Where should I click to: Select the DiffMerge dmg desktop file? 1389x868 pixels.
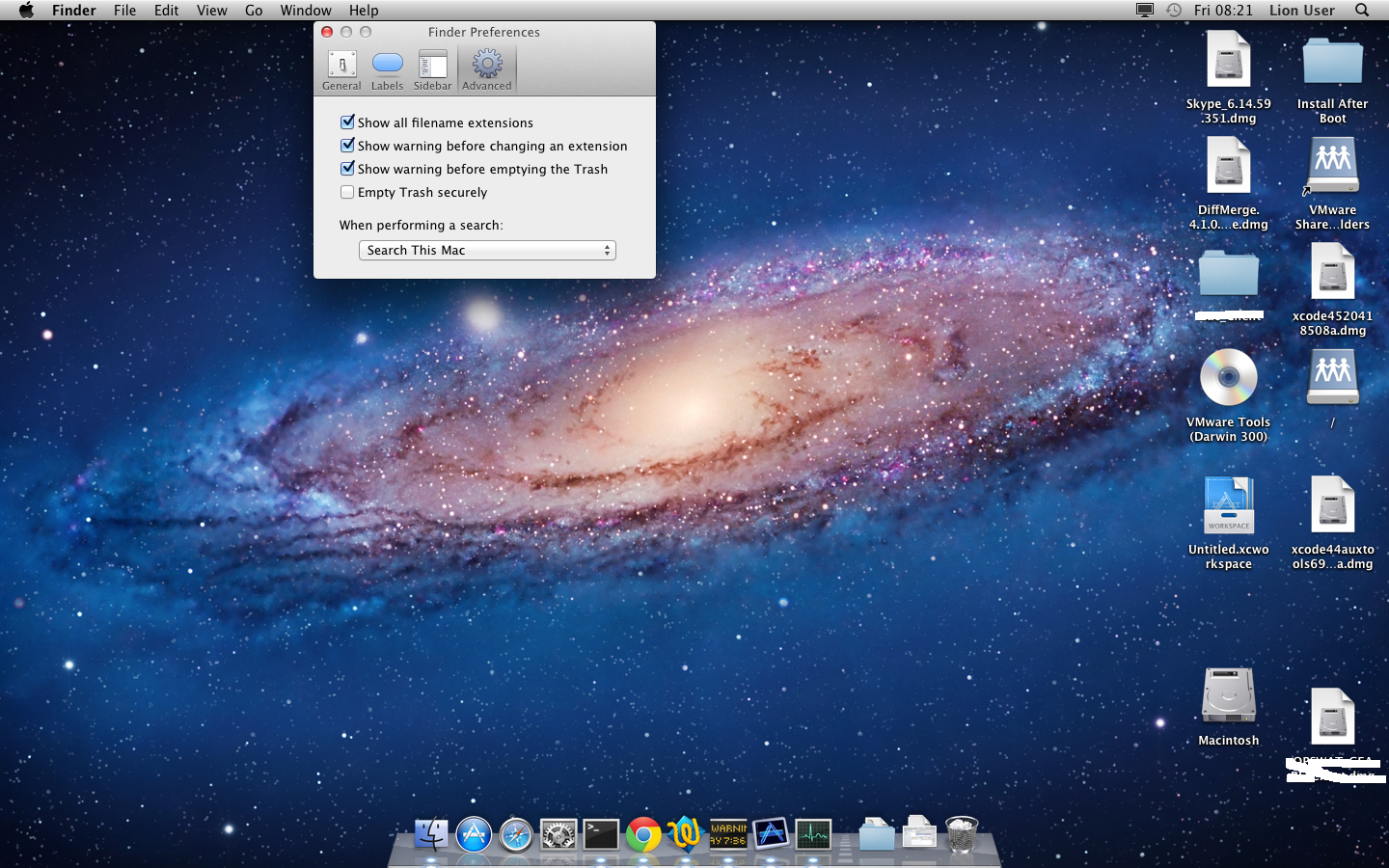pos(1229,166)
